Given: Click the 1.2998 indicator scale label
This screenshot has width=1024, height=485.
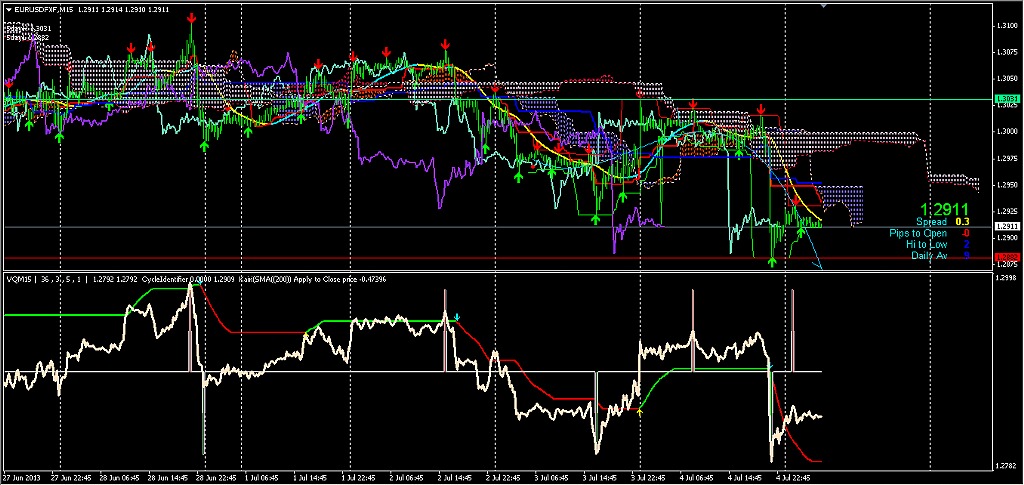Looking at the screenshot, I should click(x=1005, y=278).
